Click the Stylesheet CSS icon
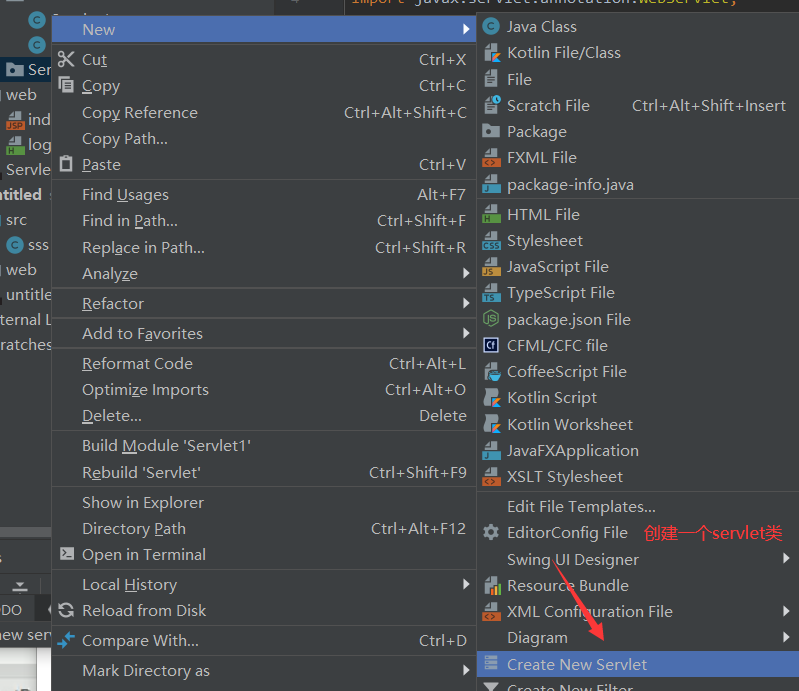Image resolution: width=799 pixels, height=691 pixels. 491,241
